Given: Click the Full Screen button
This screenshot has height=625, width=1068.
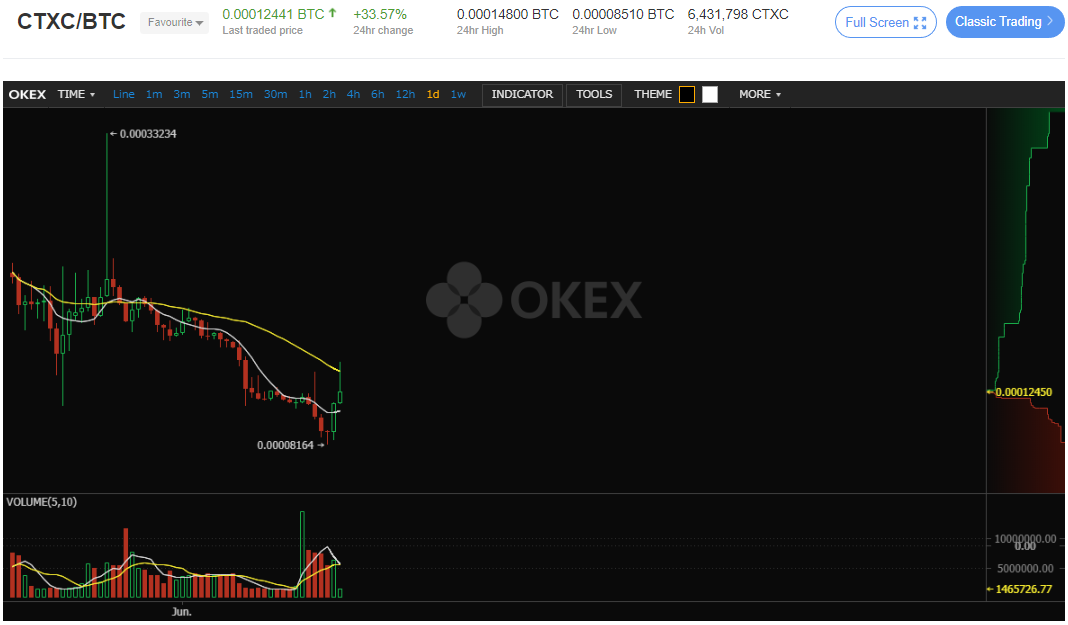Looking at the screenshot, I should coord(885,22).
